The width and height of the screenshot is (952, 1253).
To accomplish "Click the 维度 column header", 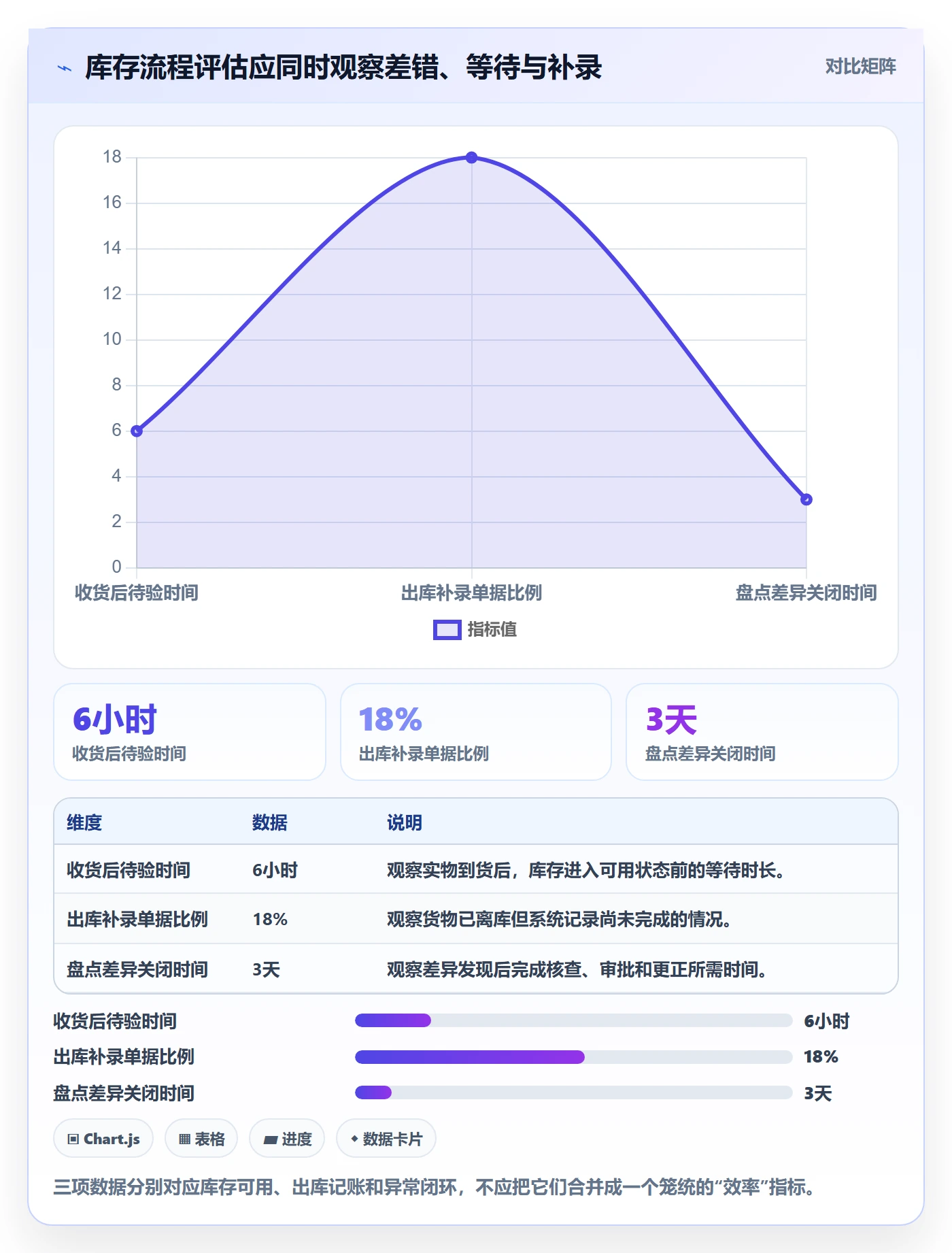I will [x=84, y=822].
